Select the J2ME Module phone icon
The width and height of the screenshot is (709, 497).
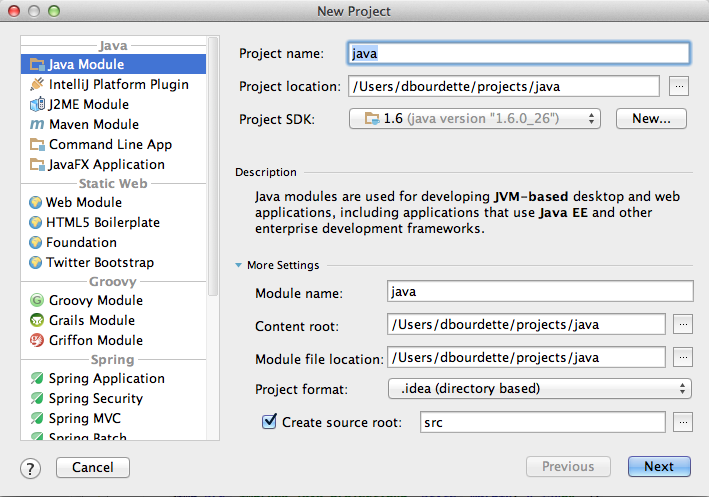(37, 104)
